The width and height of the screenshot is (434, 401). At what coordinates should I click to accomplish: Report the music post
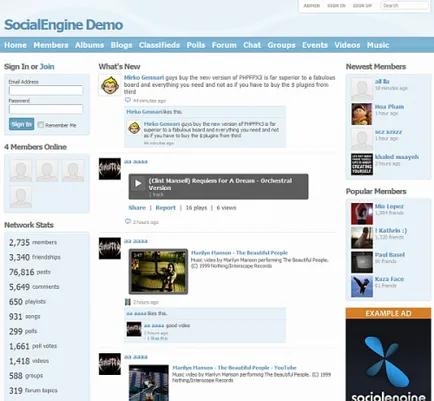(x=165, y=208)
